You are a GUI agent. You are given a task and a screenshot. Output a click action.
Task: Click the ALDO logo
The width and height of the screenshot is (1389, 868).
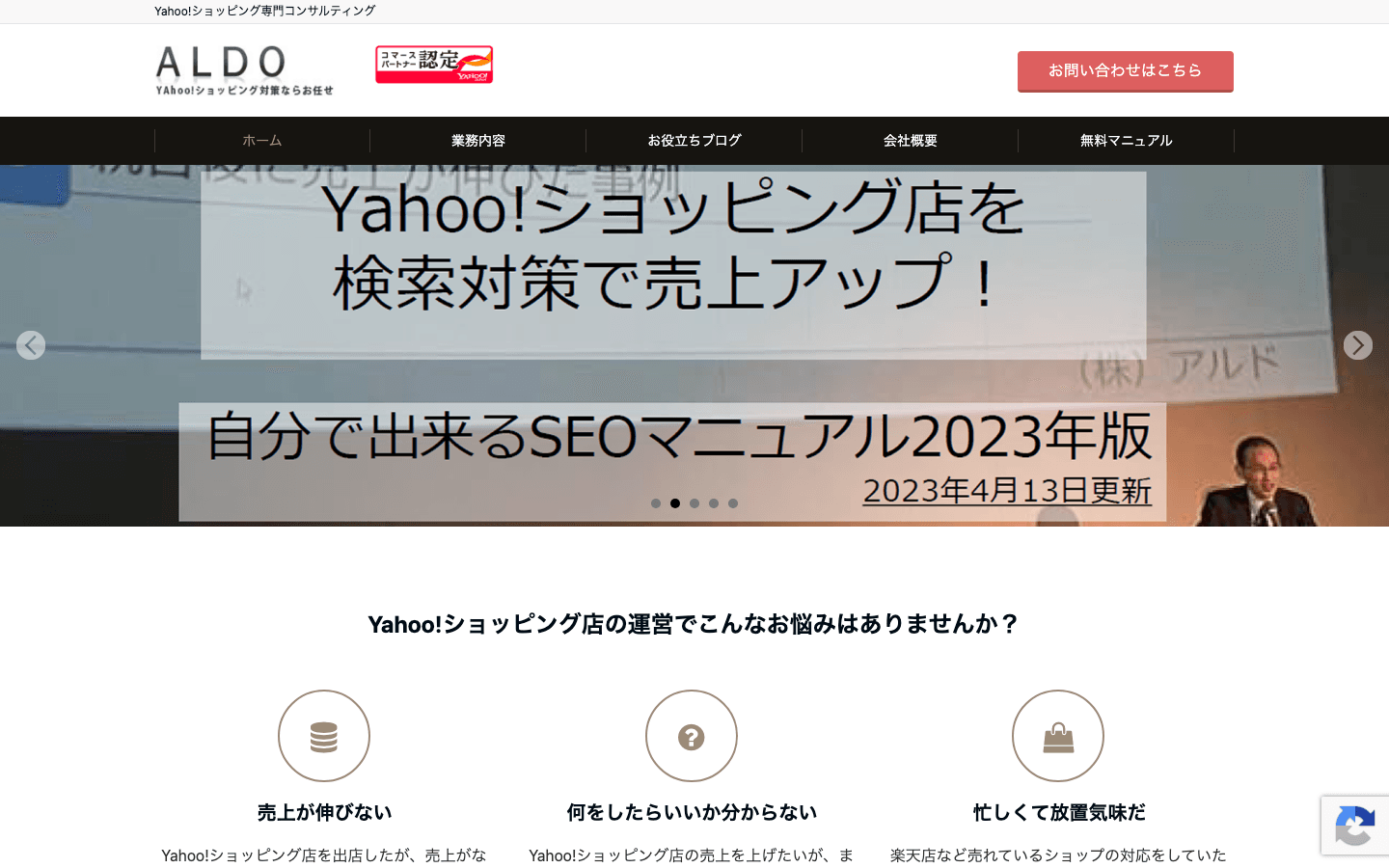click(244, 70)
